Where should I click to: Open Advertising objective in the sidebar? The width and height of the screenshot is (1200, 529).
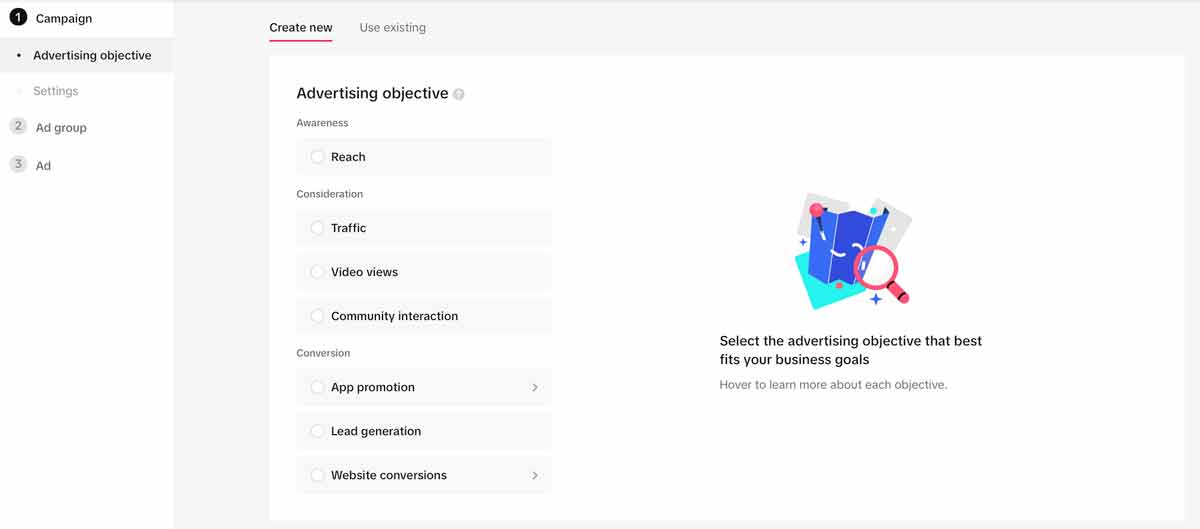pos(92,56)
